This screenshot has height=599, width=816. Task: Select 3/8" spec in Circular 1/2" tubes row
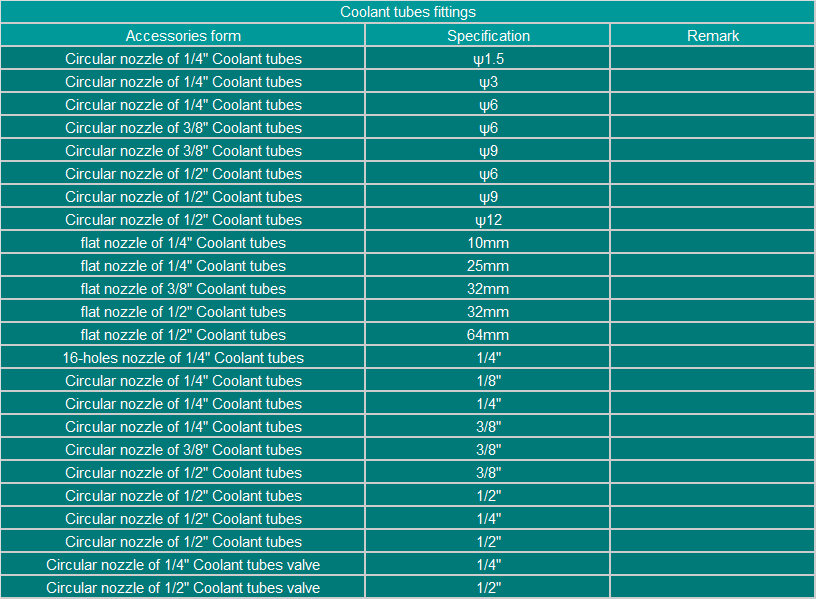[488, 473]
